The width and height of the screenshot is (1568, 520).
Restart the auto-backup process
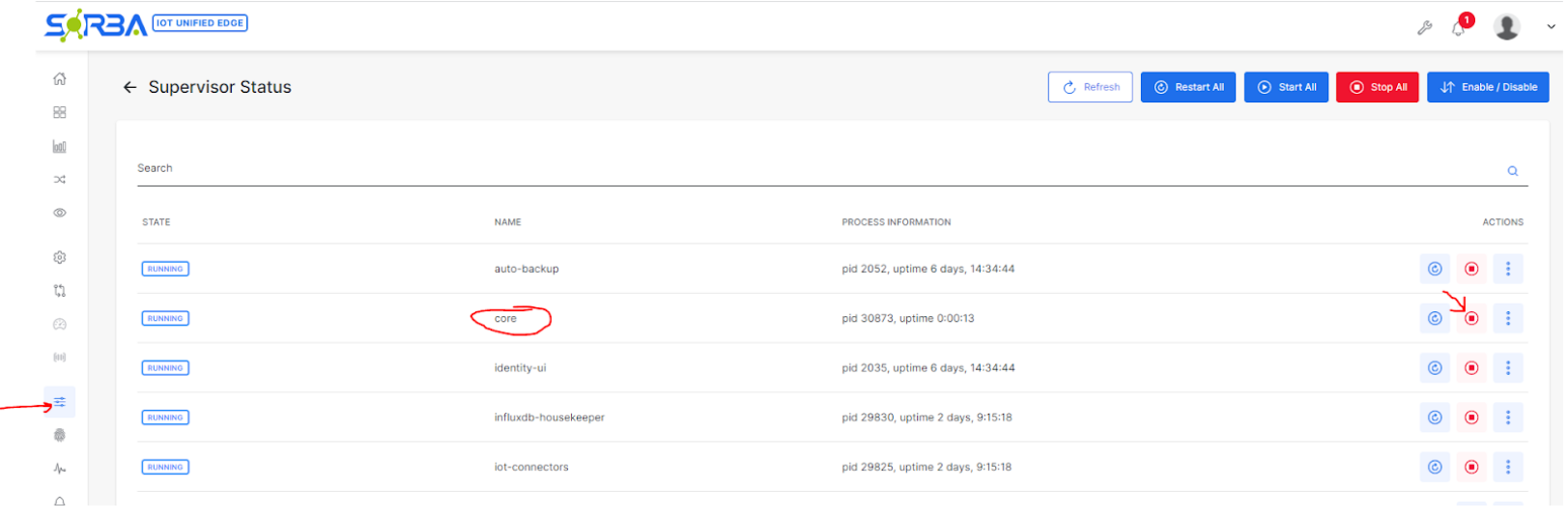pos(1435,269)
